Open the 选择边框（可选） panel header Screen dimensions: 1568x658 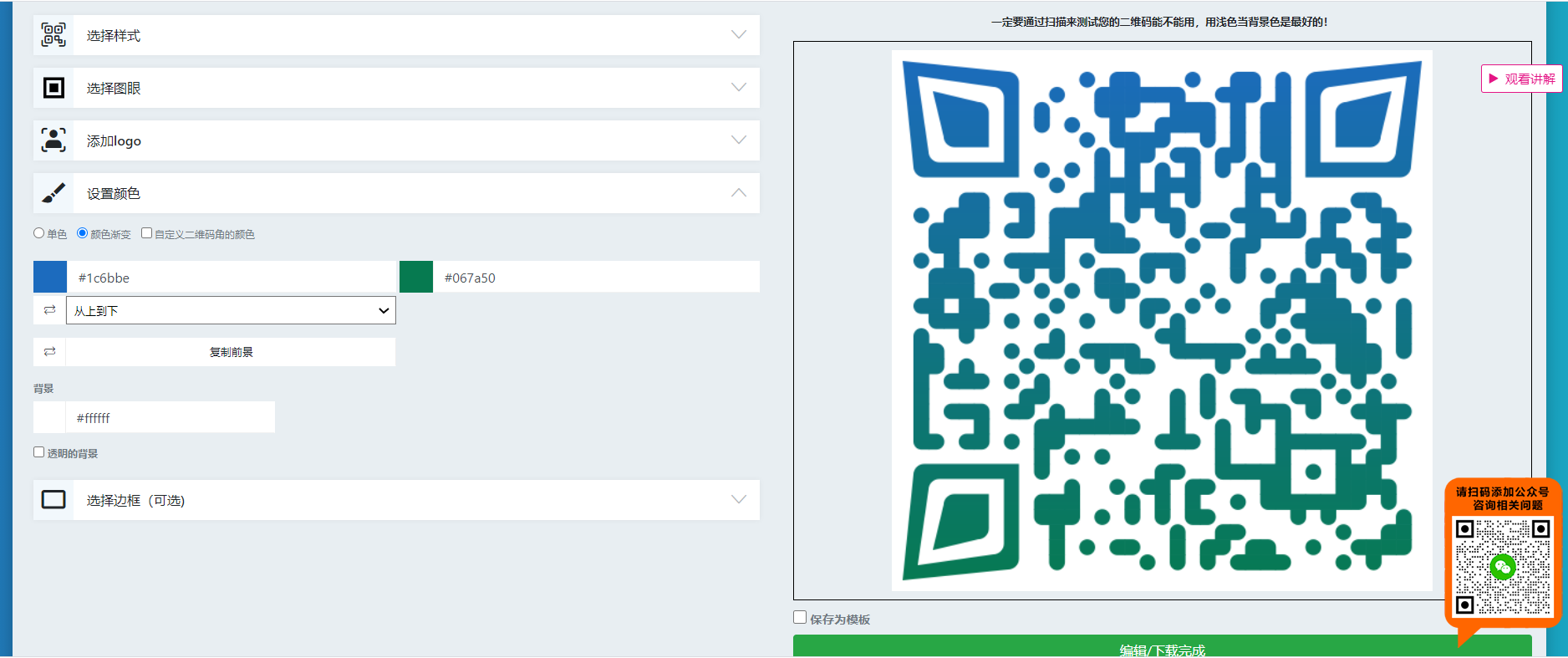coord(396,500)
